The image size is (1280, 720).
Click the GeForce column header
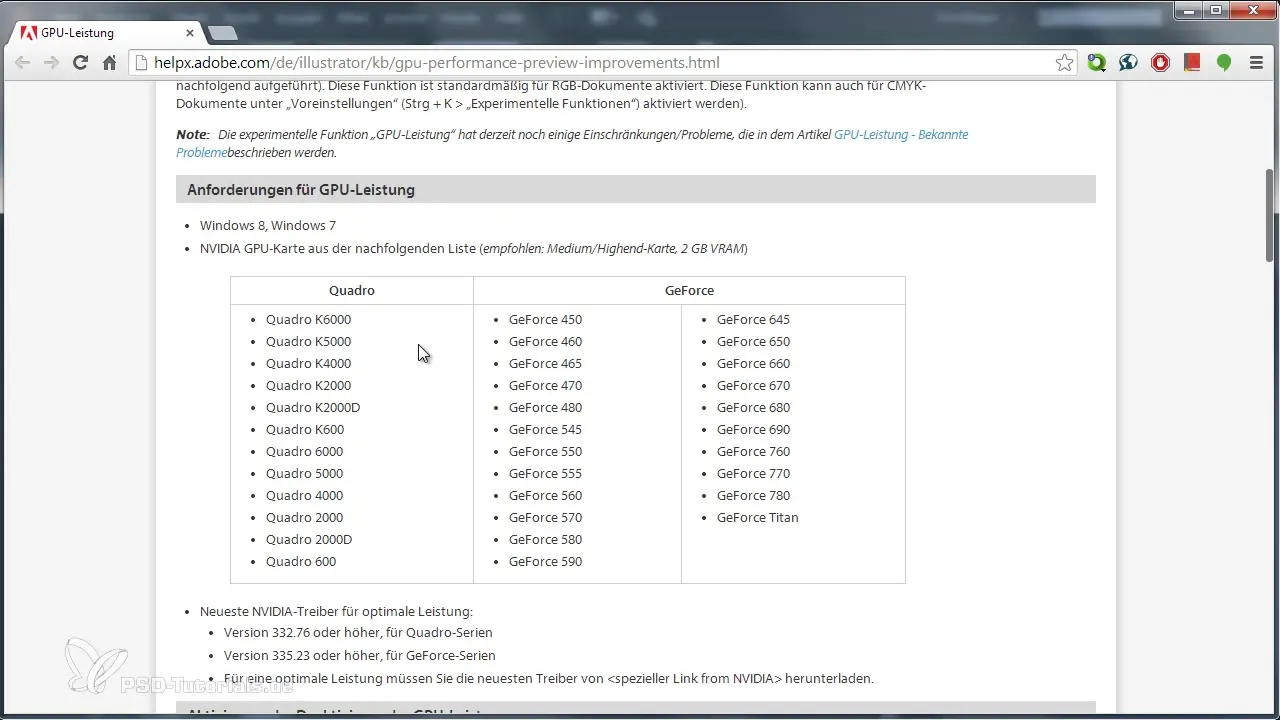(x=689, y=290)
